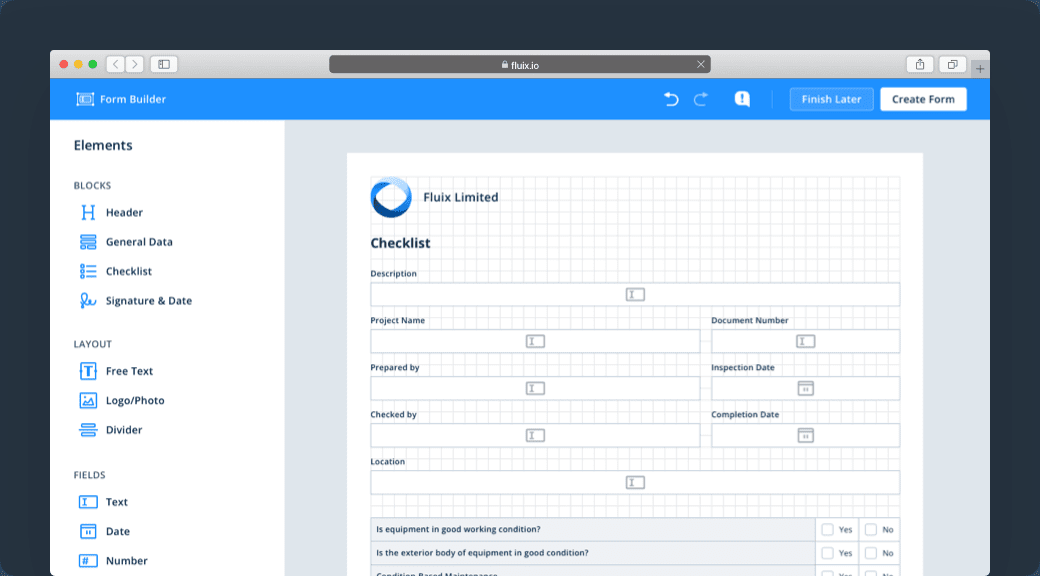
Task: Go back with browser back arrow
Action: [116, 64]
